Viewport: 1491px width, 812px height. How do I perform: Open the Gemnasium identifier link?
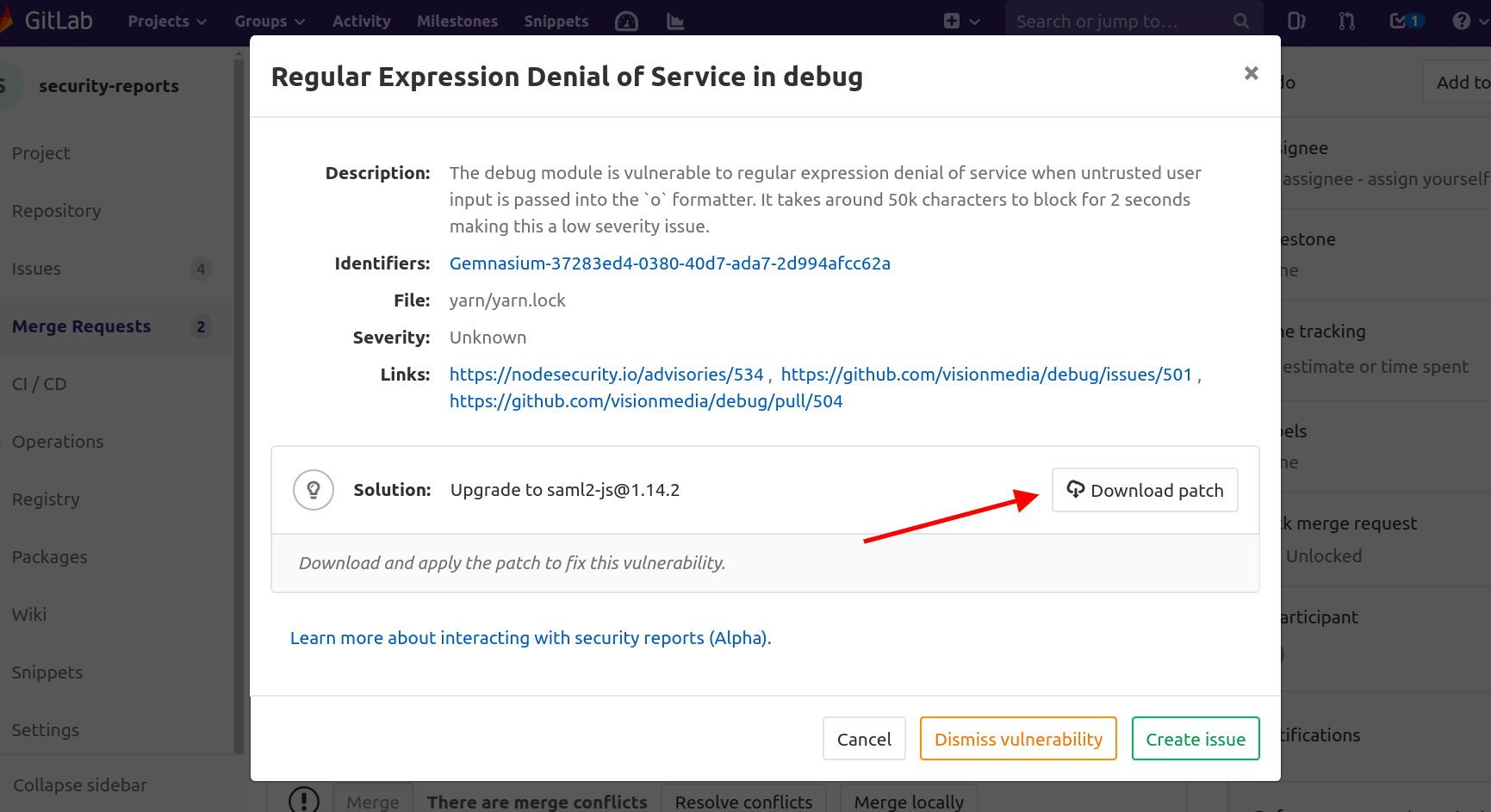point(669,263)
